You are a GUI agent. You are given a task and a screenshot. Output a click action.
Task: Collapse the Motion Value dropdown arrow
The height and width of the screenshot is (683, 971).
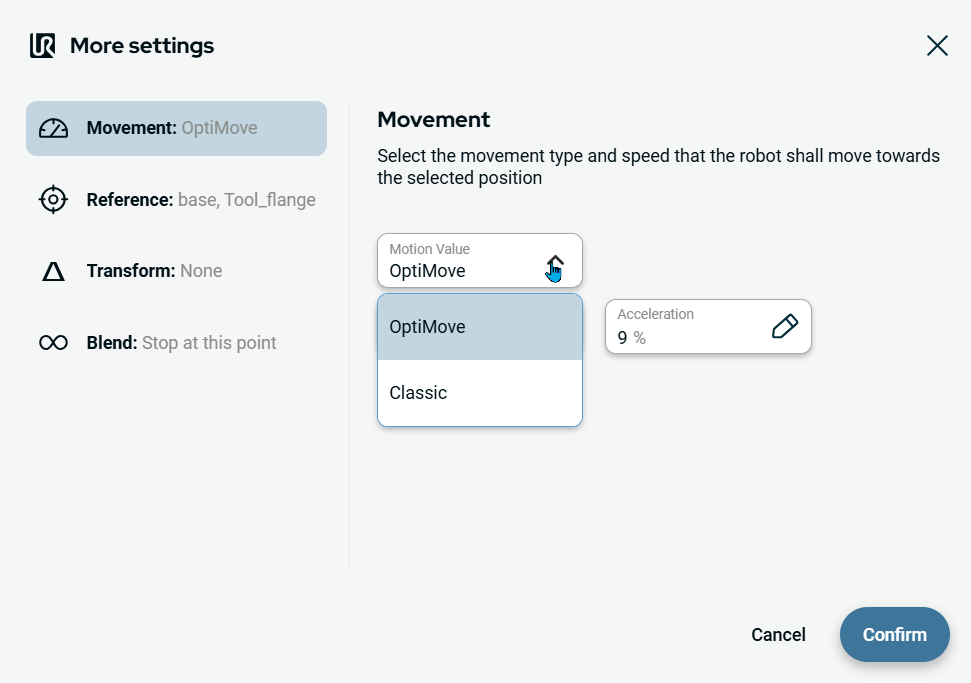click(555, 262)
